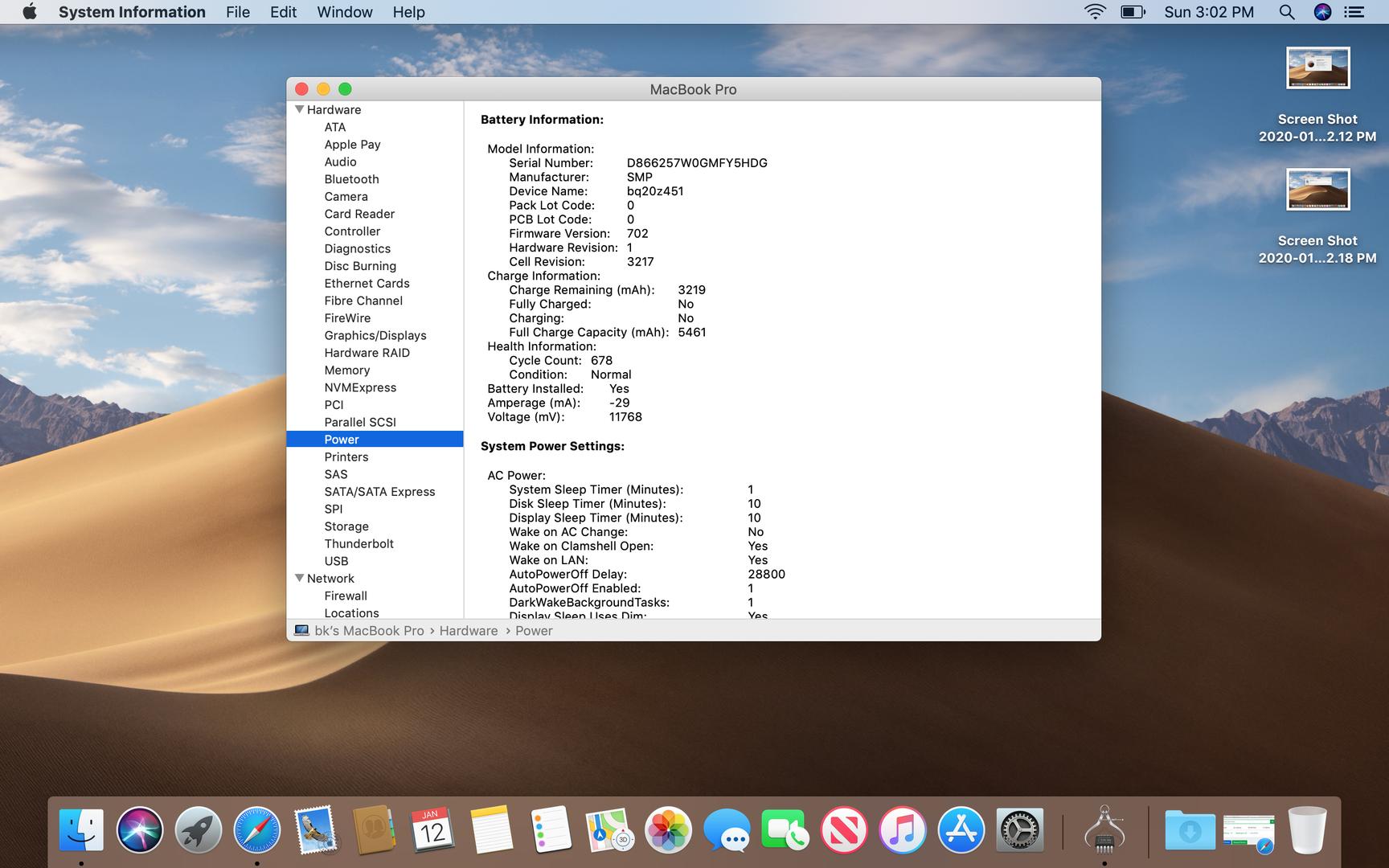Screen dimensions: 1389x868
Task: Open Calendar icon showing Jan 12
Action: point(432,830)
